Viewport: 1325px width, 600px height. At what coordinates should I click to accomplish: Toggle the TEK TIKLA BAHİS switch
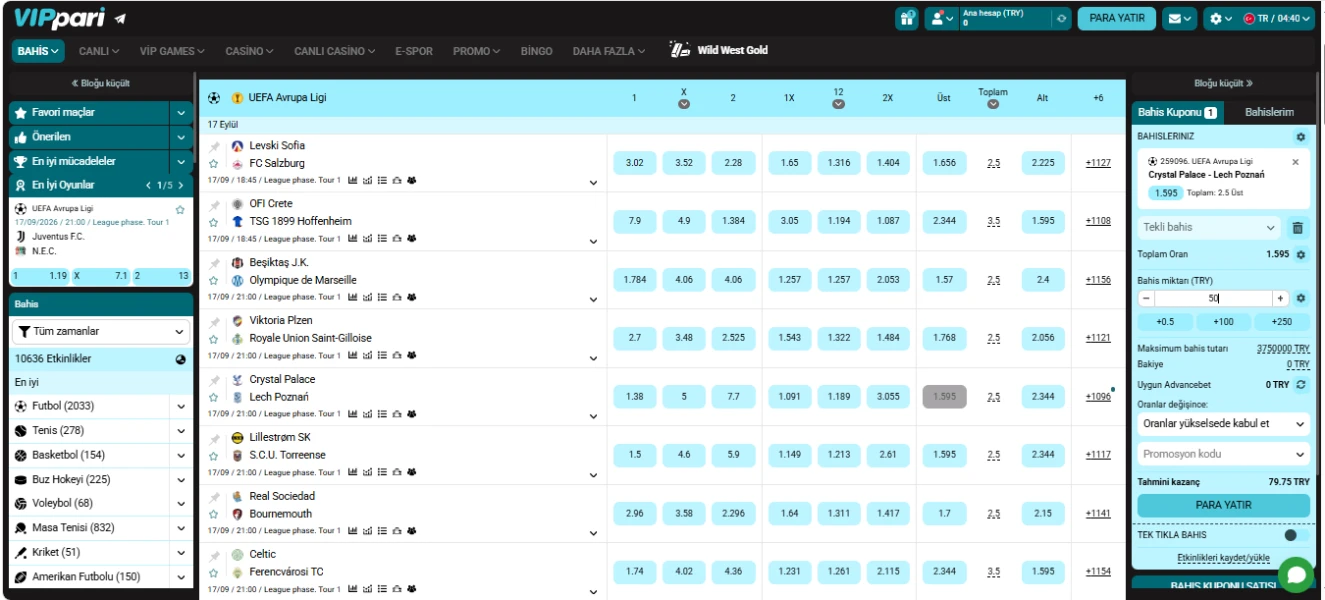tap(1296, 535)
